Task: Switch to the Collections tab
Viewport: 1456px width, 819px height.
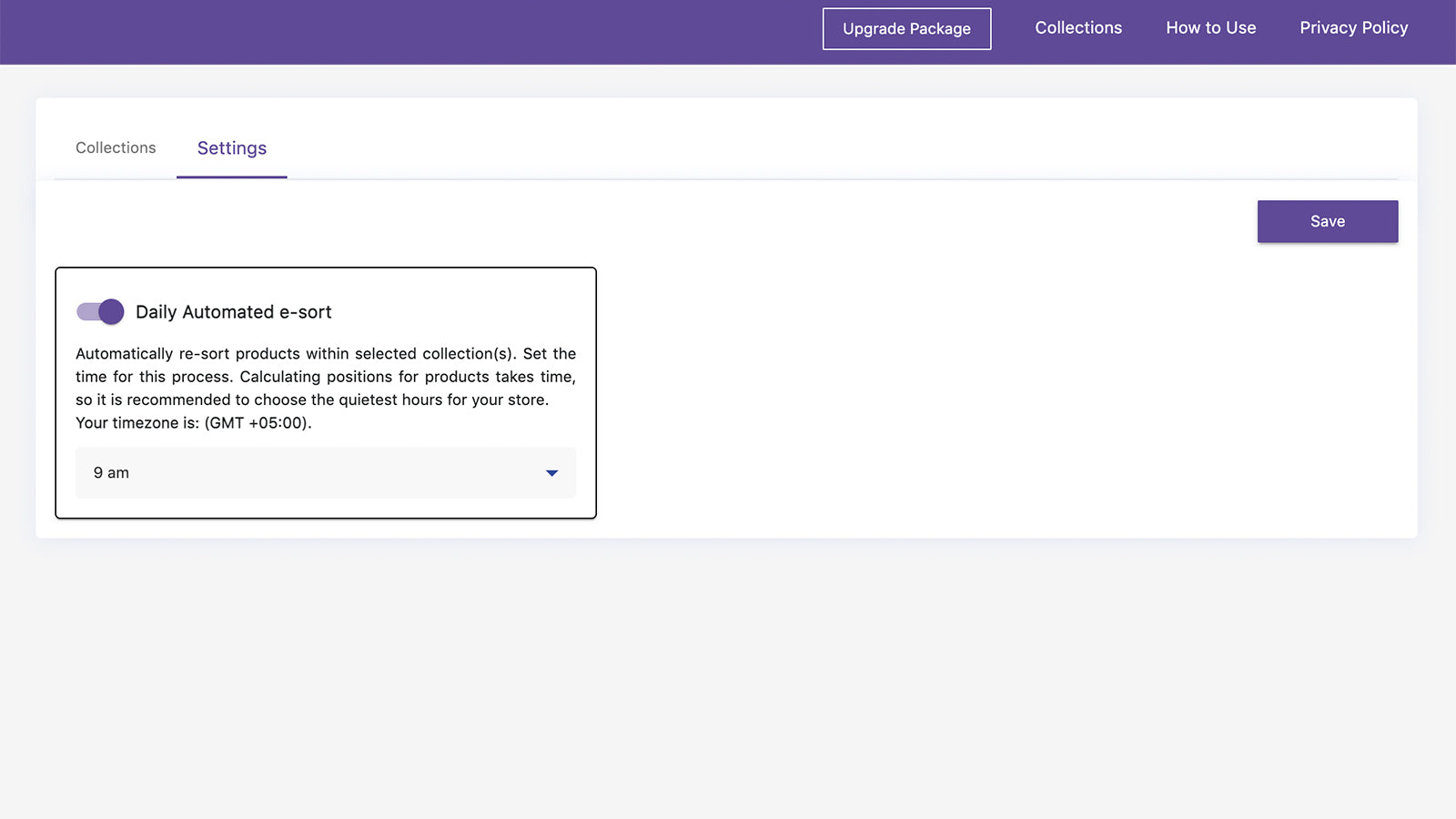Action: (x=116, y=147)
